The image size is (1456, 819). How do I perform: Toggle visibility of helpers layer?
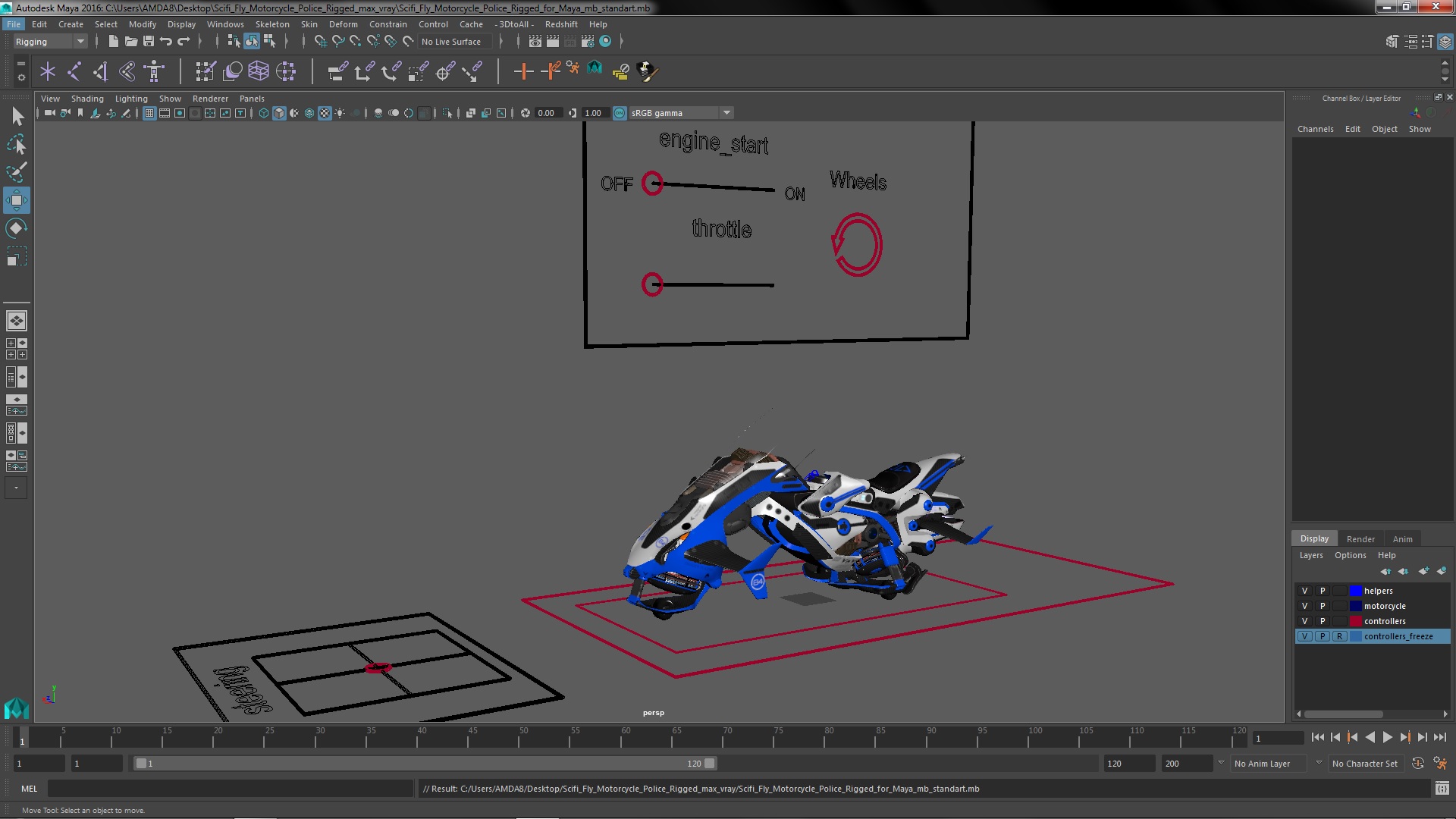click(1304, 590)
